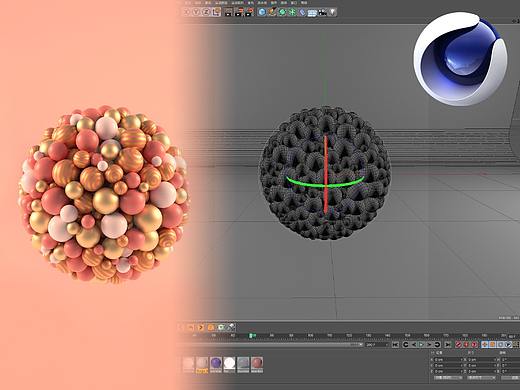This screenshot has width=520, height=390.
Task: Open keyframe selection red icon
Action: (474, 345)
